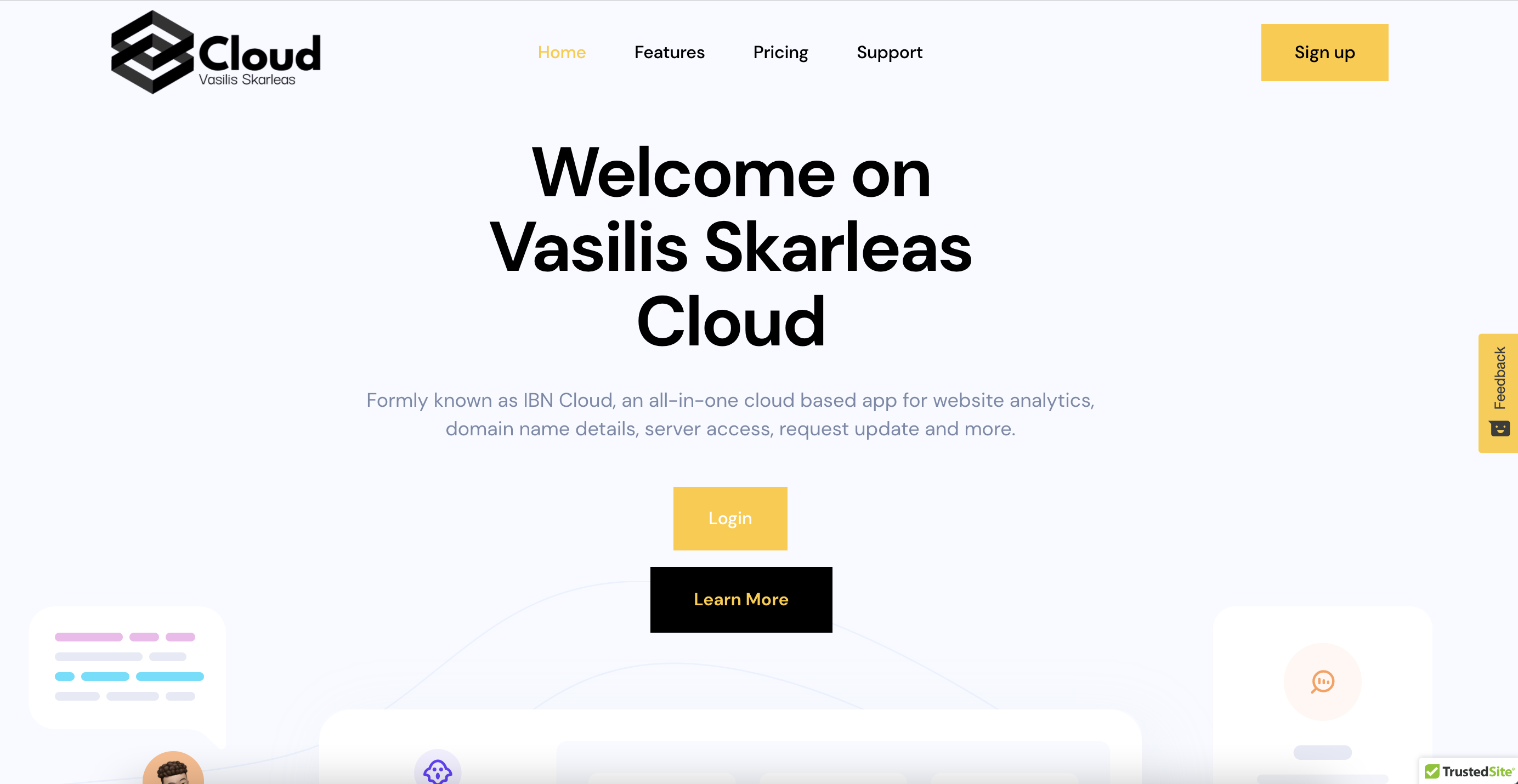The height and width of the screenshot is (784, 1518).
Task: Select the Home navigation tab
Action: tap(562, 52)
